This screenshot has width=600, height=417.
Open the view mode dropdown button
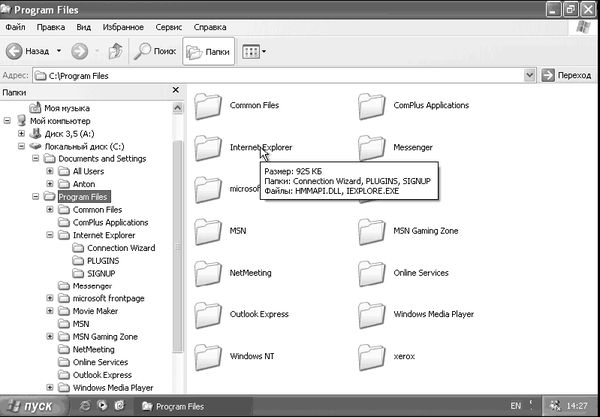254,52
